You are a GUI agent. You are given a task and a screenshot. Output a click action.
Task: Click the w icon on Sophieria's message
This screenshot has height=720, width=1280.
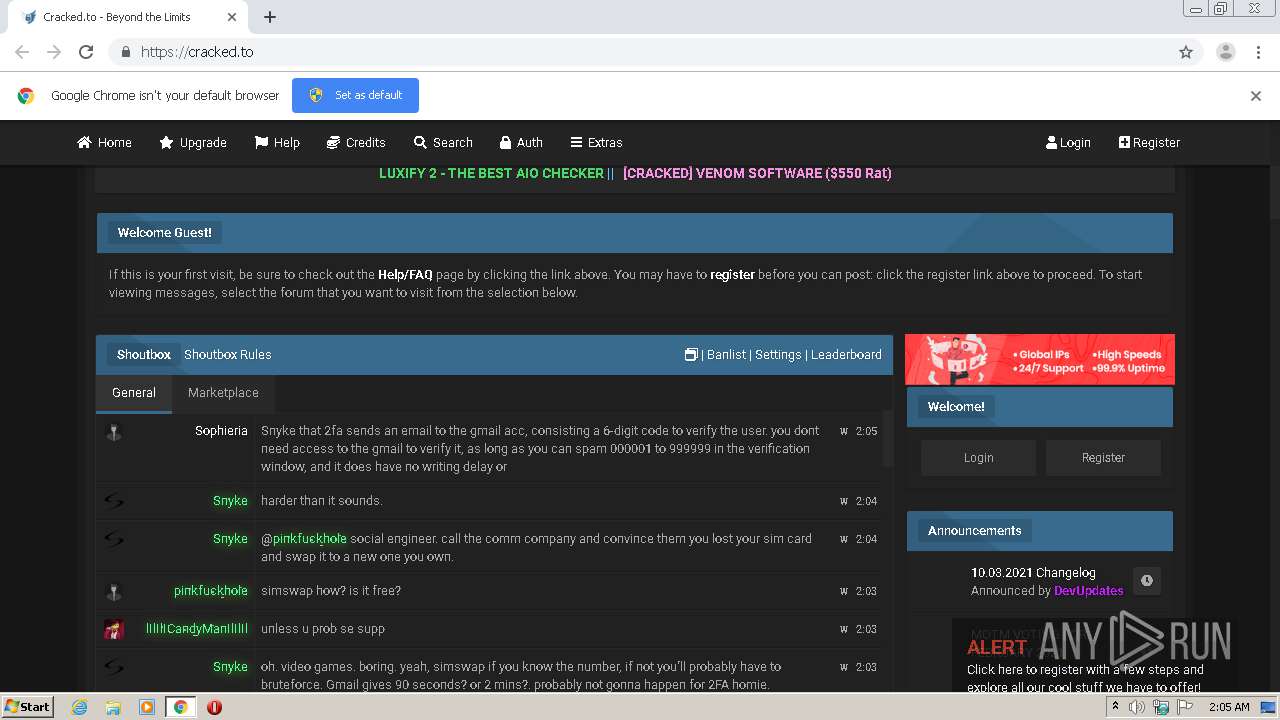[844, 431]
